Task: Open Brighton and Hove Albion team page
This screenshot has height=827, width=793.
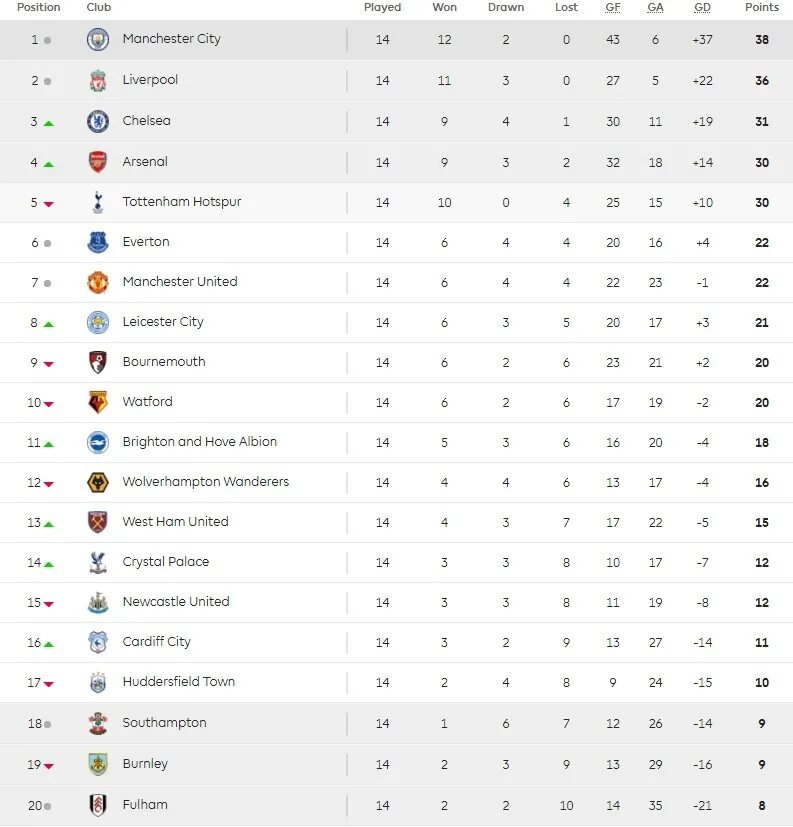Action: pos(200,442)
